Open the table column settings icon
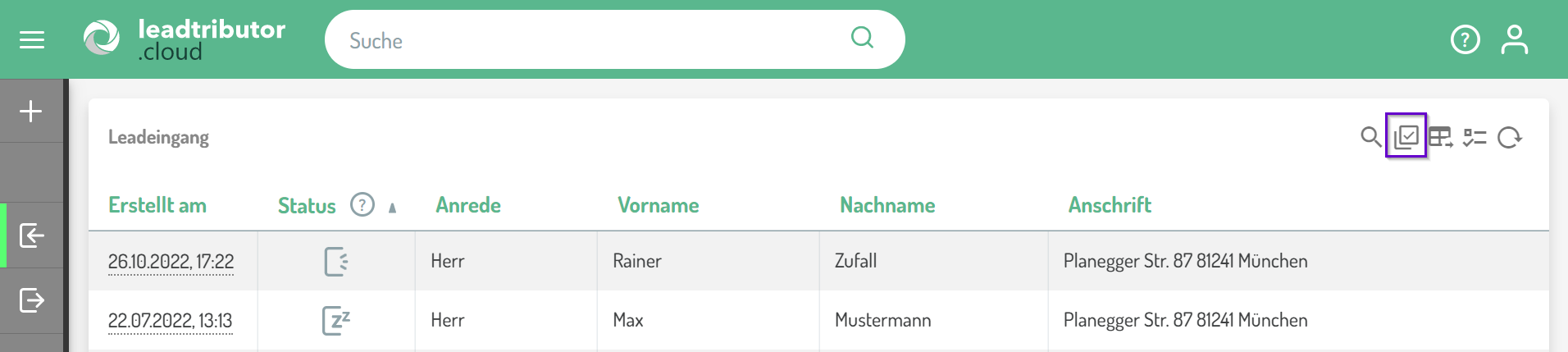This screenshot has height=352, width=1568. pyautogui.click(x=1440, y=137)
